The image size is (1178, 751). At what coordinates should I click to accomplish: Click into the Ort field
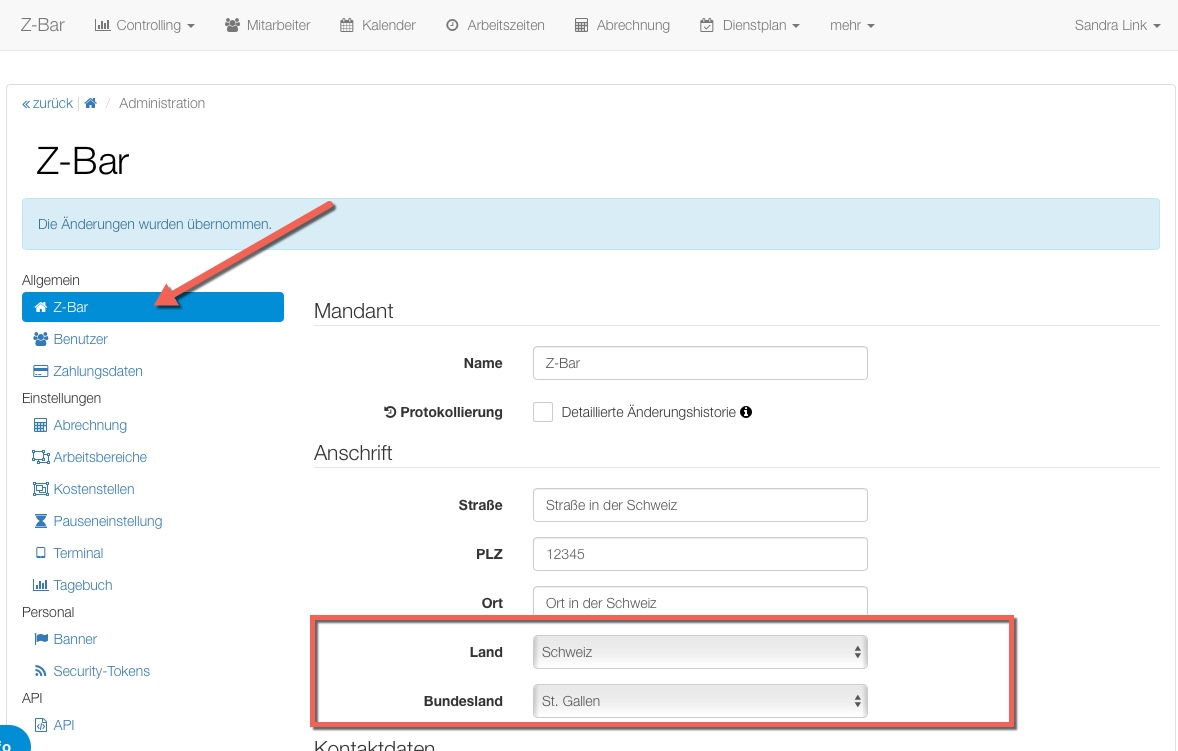pyautogui.click(x=700, y=602)
